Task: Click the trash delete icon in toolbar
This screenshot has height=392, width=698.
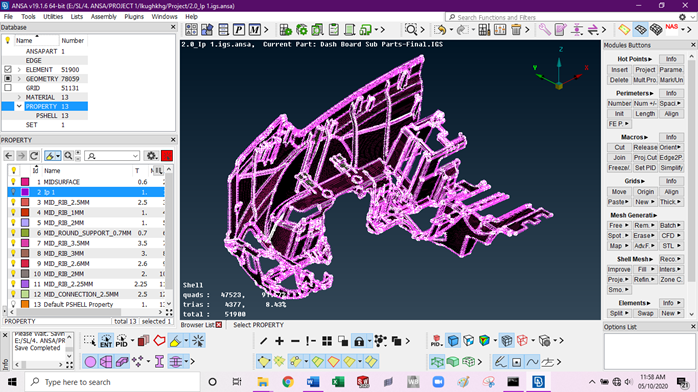Action: (516, 30)
